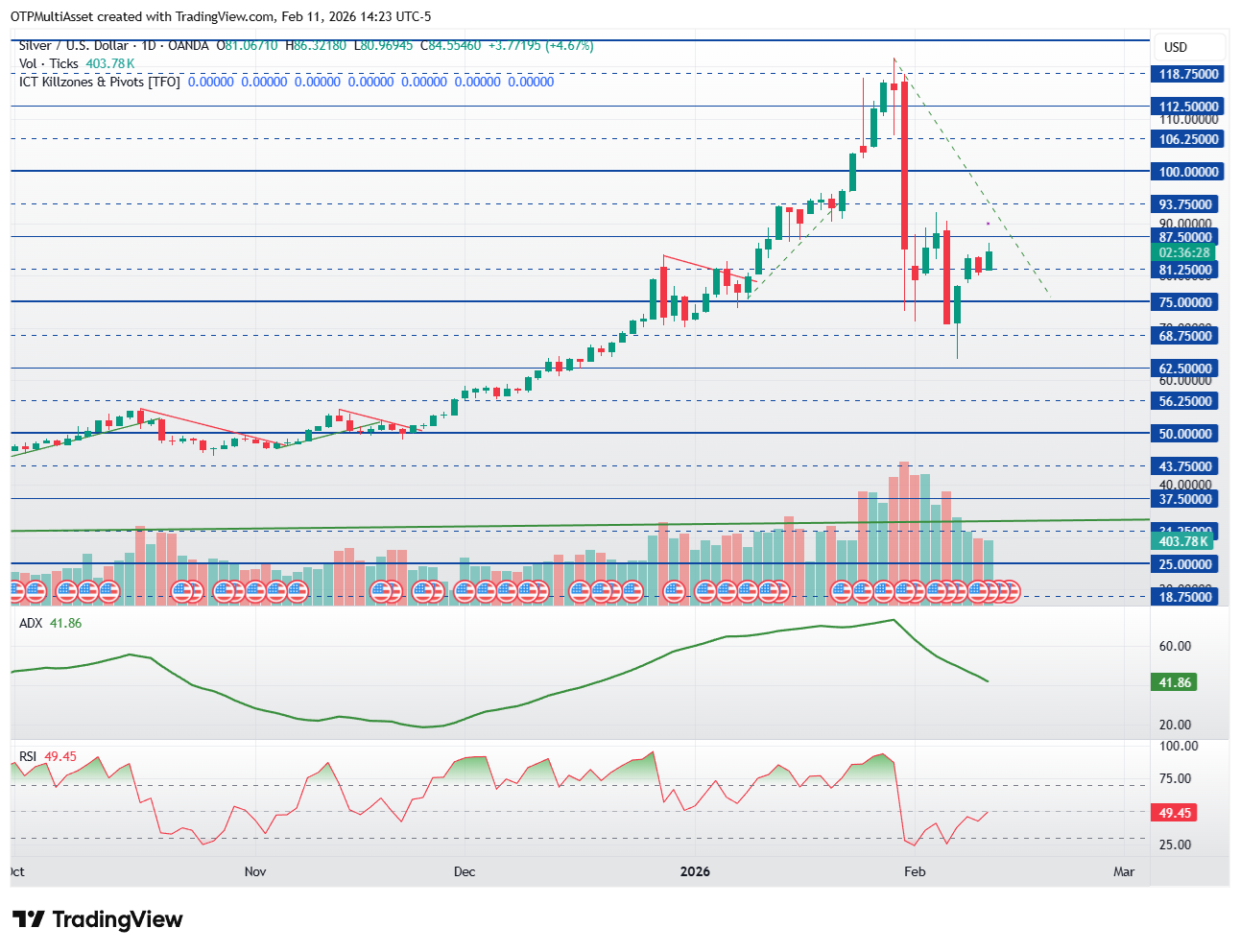Open the Vol · Ticks indicator legend
Screen dimensions: 1240x952
49,63
